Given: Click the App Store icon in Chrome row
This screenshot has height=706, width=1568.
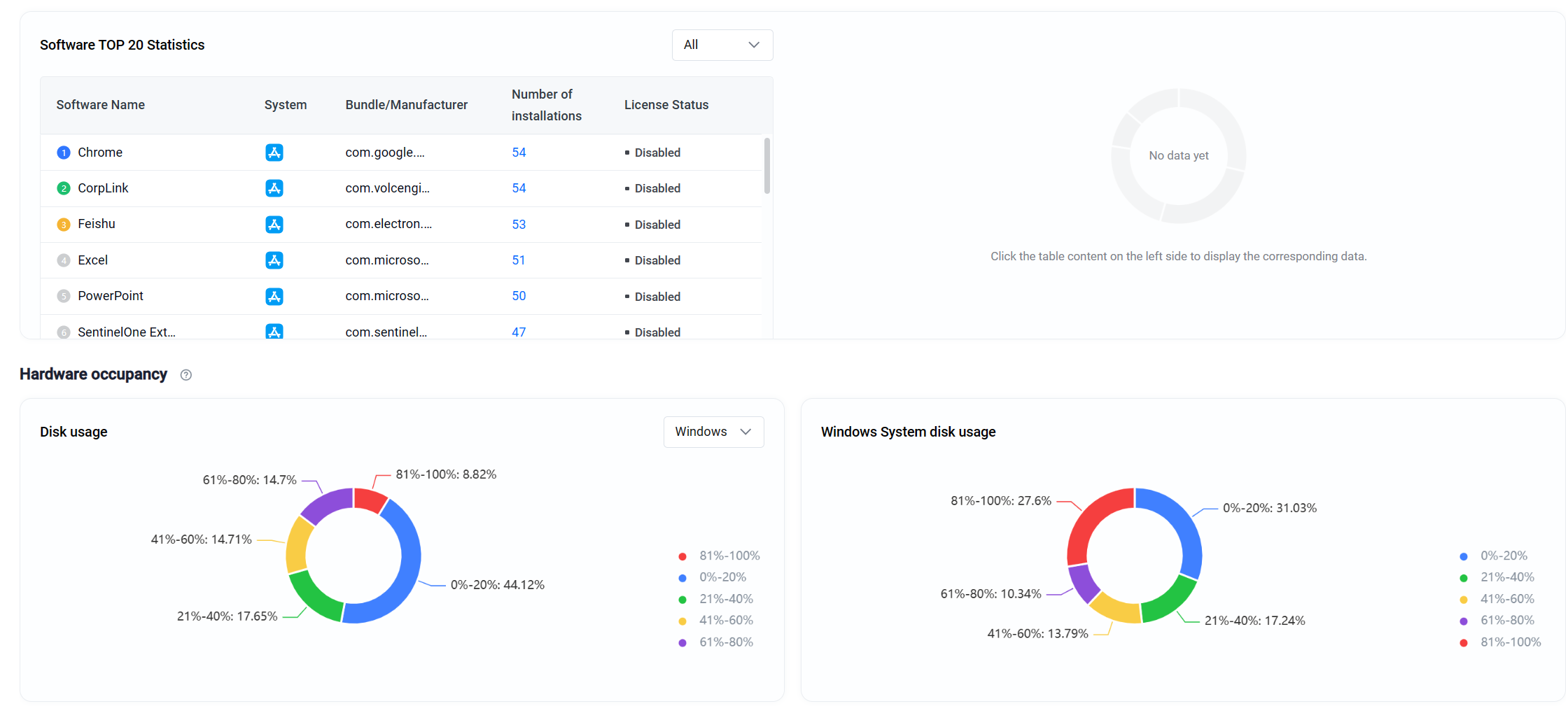Looking at the screenshot, I should (274, 153).
